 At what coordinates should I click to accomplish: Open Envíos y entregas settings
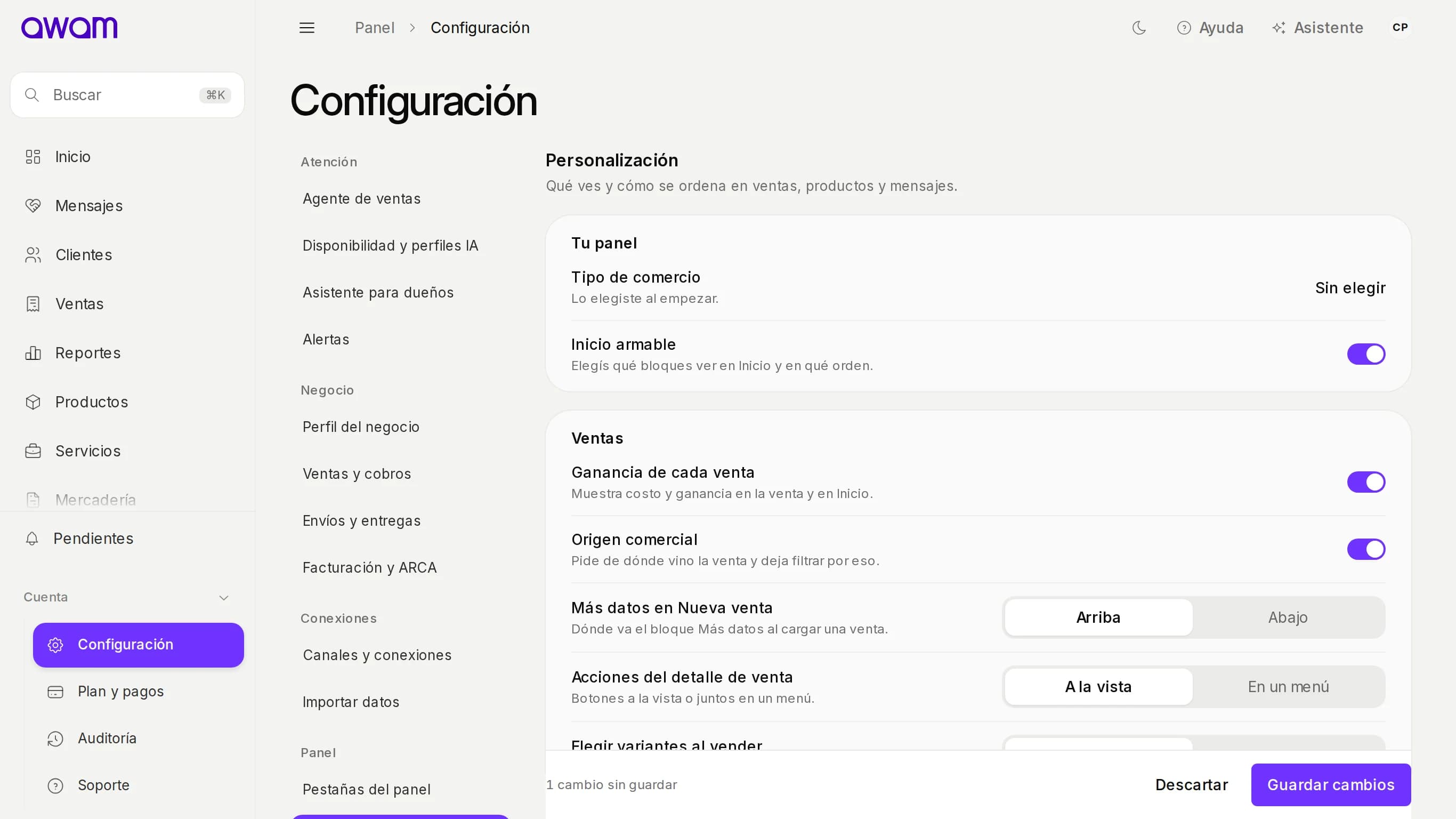[400, 521]
